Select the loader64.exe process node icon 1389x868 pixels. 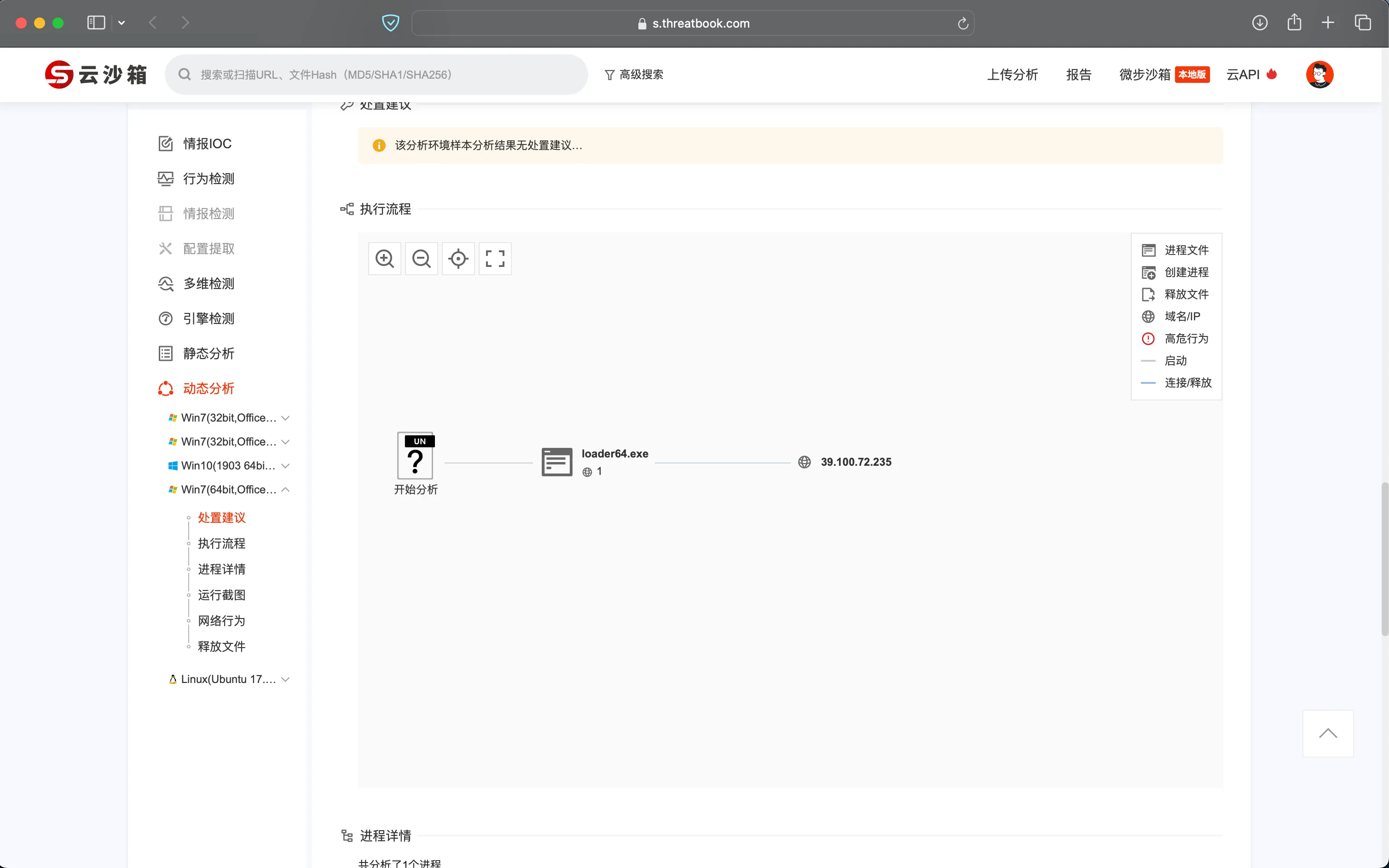point(557,462)
